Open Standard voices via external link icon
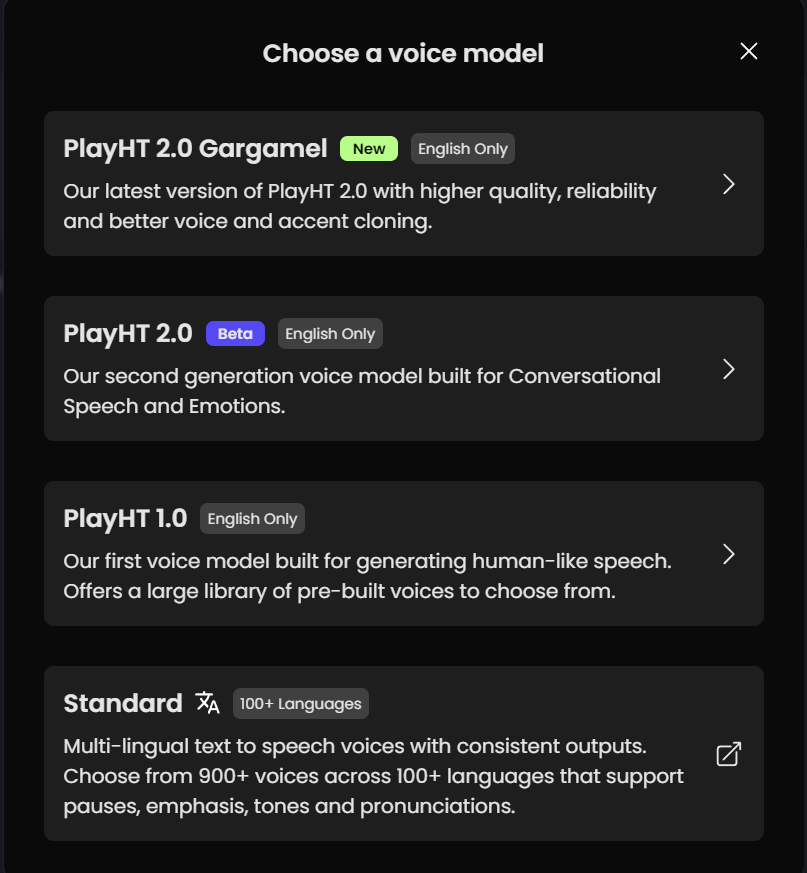The height and width of the screenshot is (873, 807). tap(729, 754)
